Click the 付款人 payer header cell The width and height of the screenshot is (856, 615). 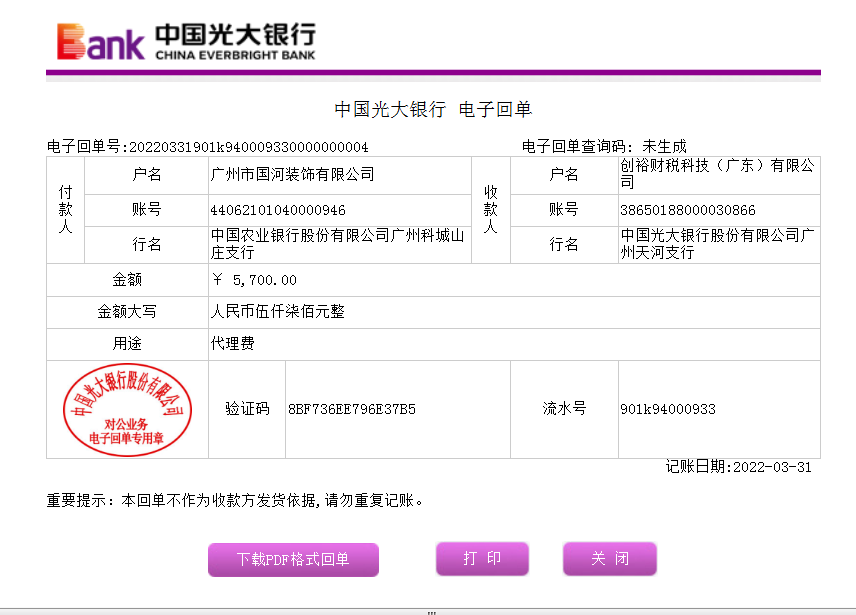[66, 210]
